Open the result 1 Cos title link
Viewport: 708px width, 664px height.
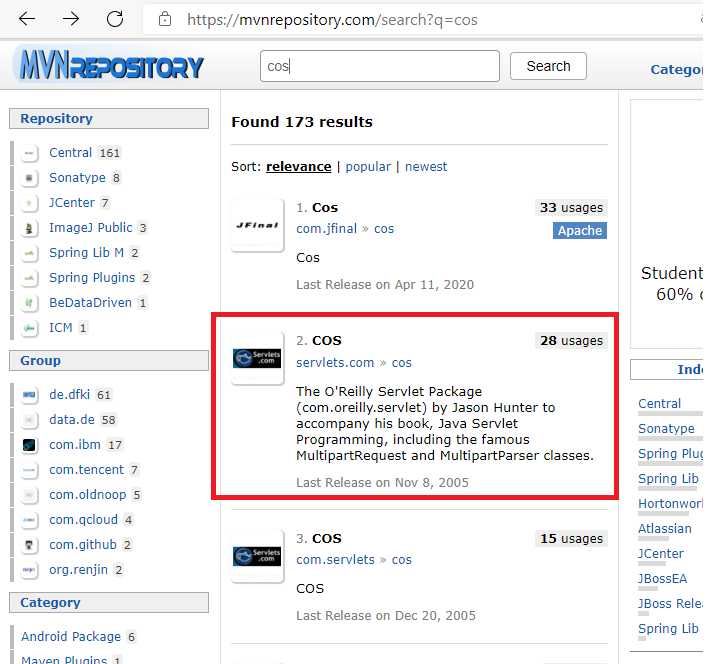tap(325, 208)
